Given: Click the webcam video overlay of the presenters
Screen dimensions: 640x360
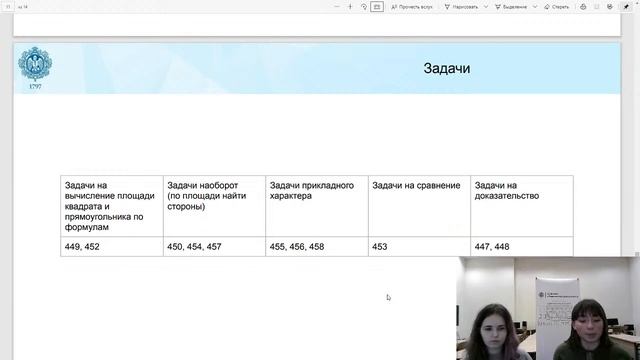Looking at the screenshot, I should pyautogui.click(x=548, y=308).
